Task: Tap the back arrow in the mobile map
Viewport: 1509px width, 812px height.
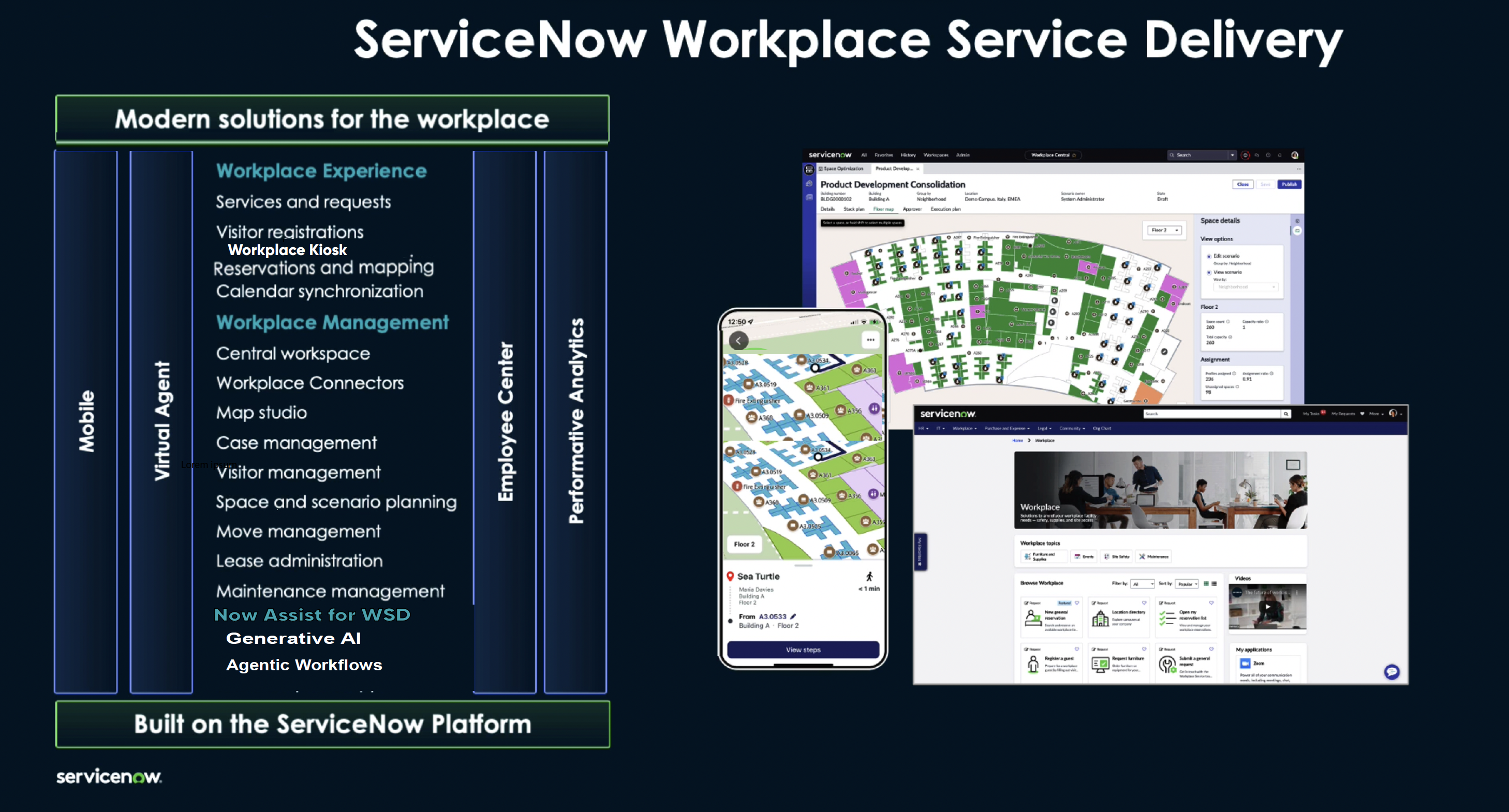Action: tap(738, 341)
